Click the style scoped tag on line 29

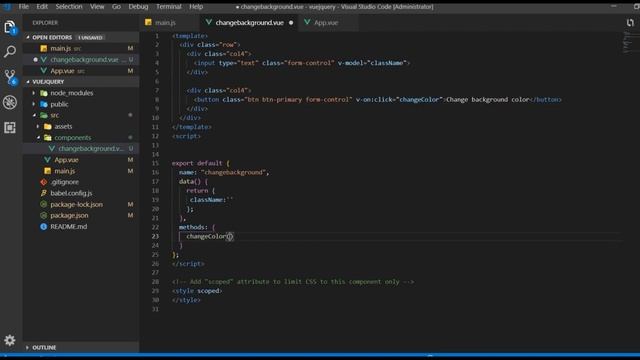coord(197,291)
